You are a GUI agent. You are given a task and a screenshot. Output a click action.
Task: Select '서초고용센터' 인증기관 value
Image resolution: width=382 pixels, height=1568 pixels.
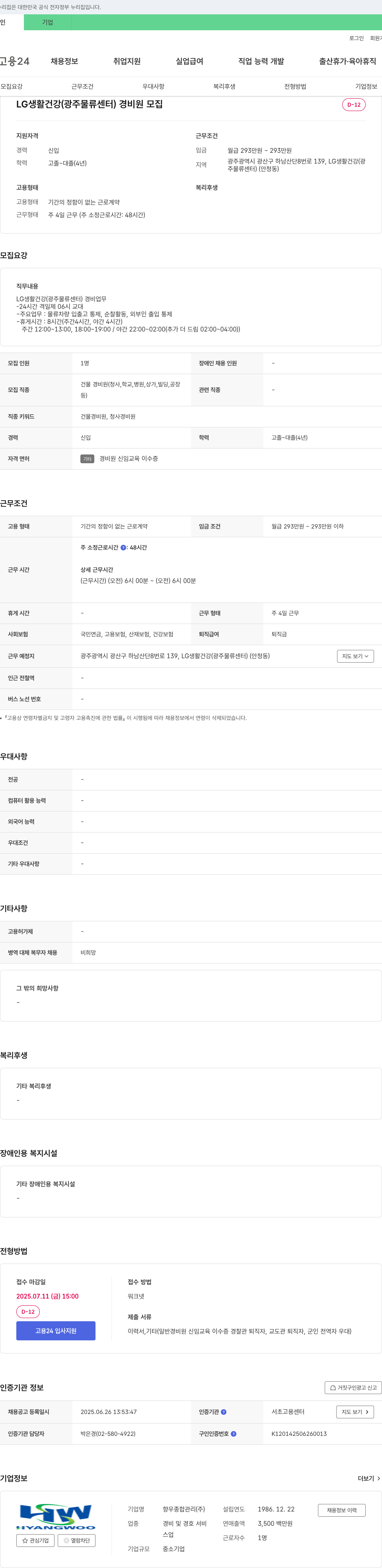pyautogui.click(x=288, y=1412)
